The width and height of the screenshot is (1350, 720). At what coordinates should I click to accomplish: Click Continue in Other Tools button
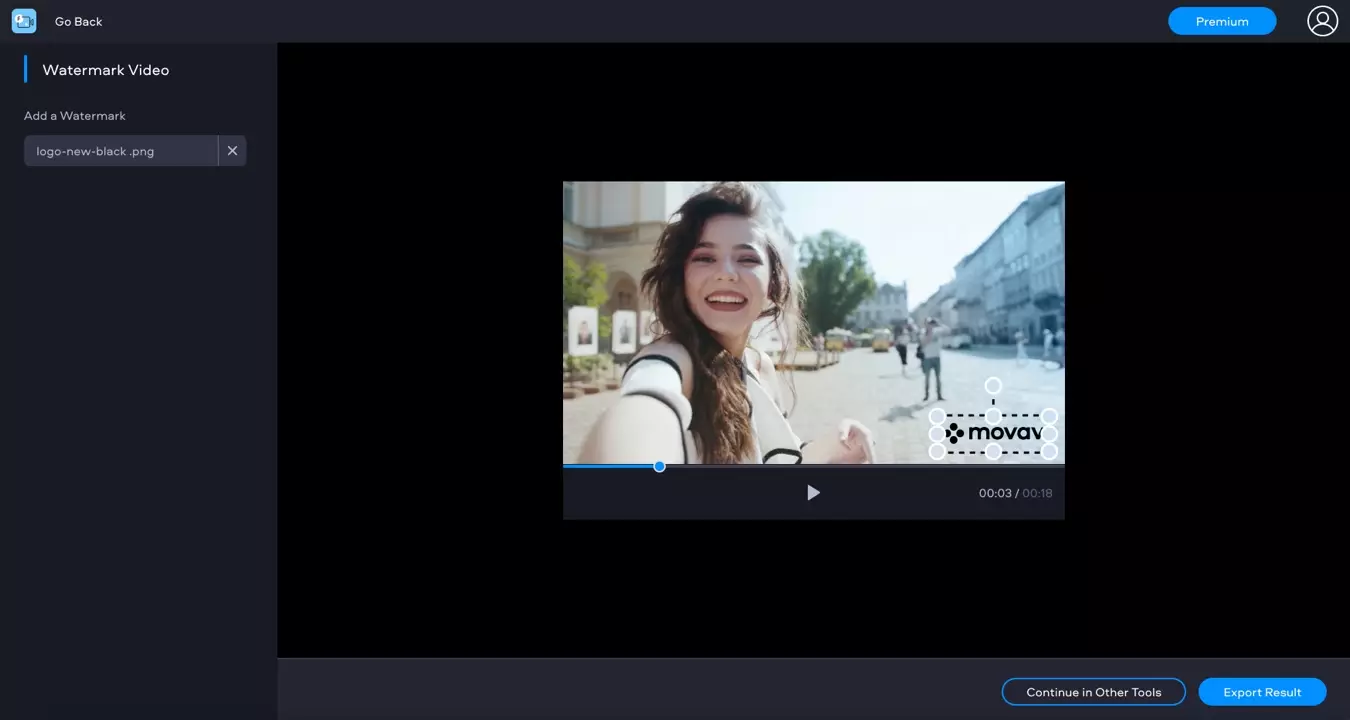pos(1094,692)
